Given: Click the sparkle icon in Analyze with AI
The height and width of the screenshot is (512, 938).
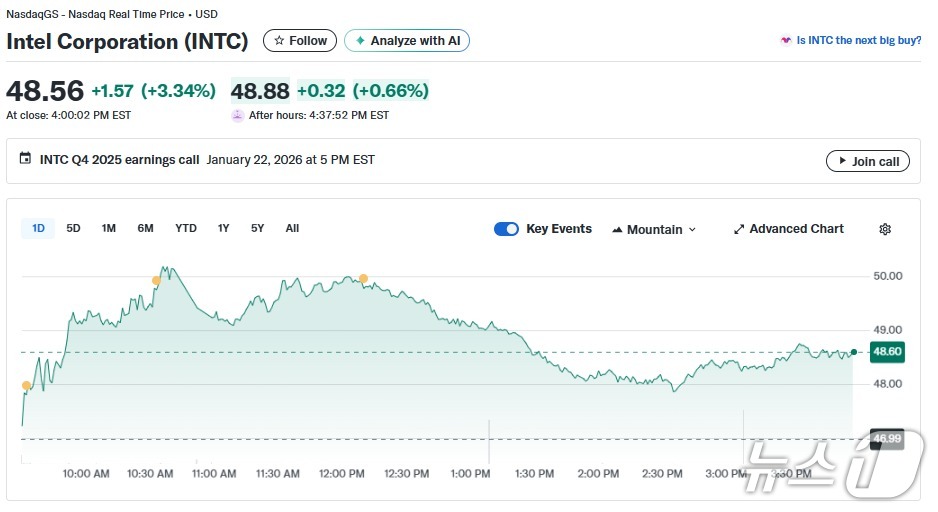Looking at the screenshot, I should [360, 41].
